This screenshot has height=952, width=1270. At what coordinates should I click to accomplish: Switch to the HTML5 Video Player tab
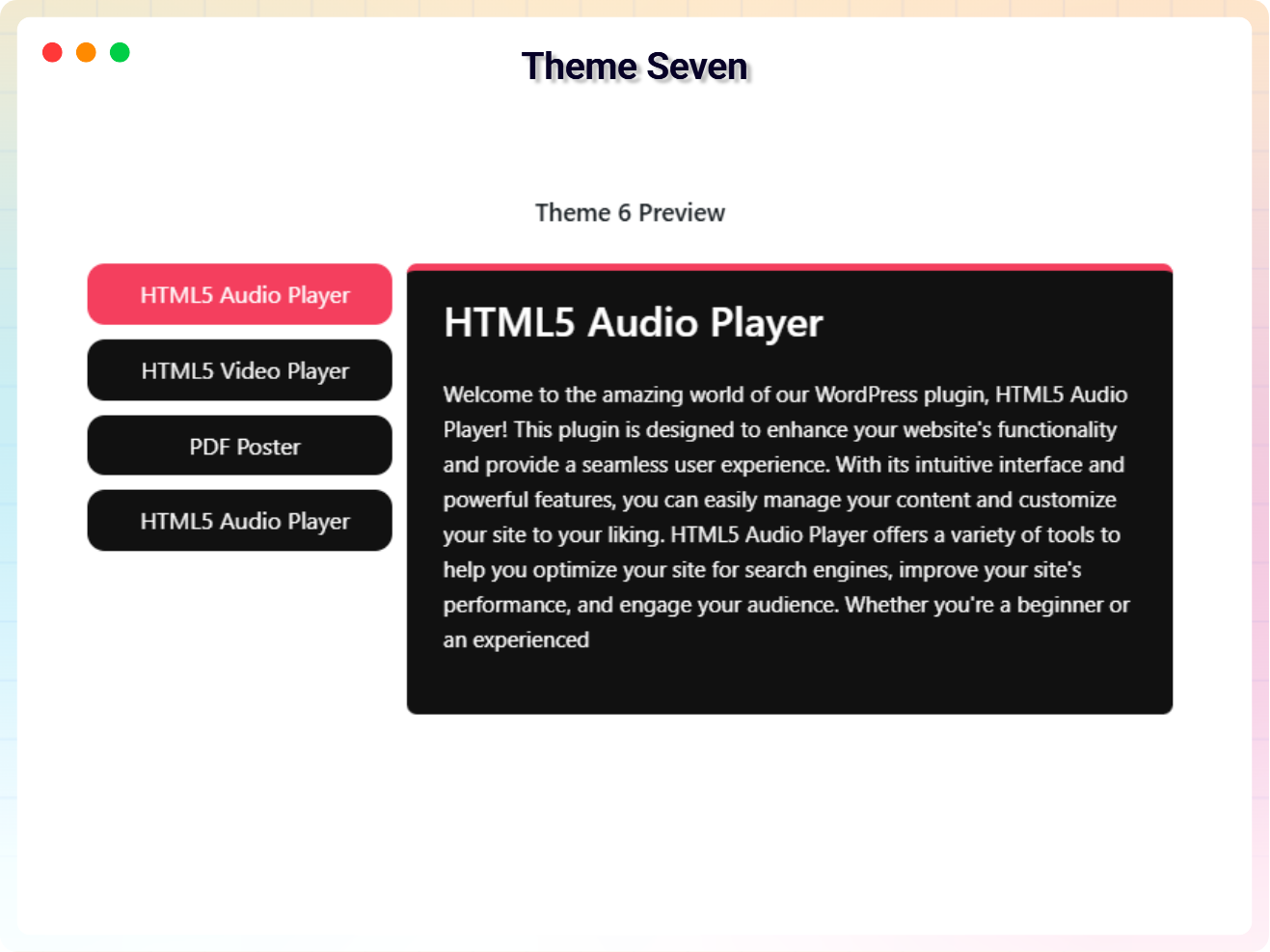click(x=239, y=369)
